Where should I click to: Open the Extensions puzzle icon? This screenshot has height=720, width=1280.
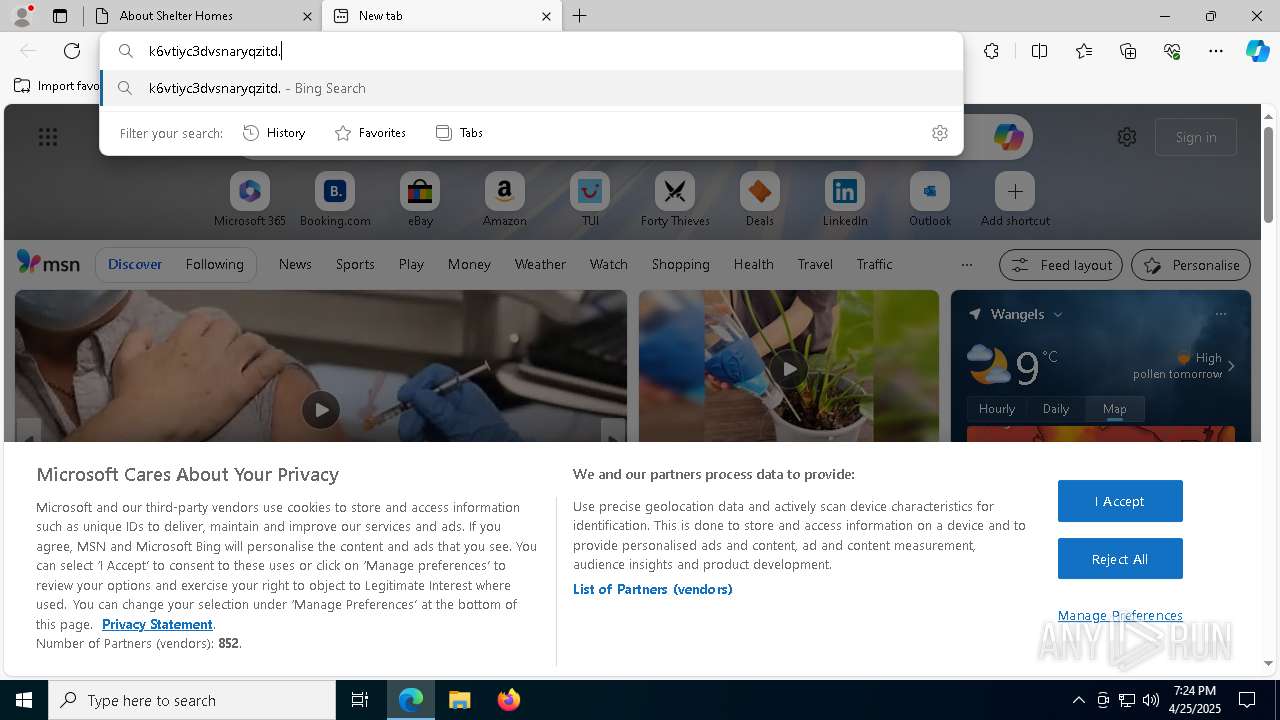pyautogui.click(x=991, y=51)
